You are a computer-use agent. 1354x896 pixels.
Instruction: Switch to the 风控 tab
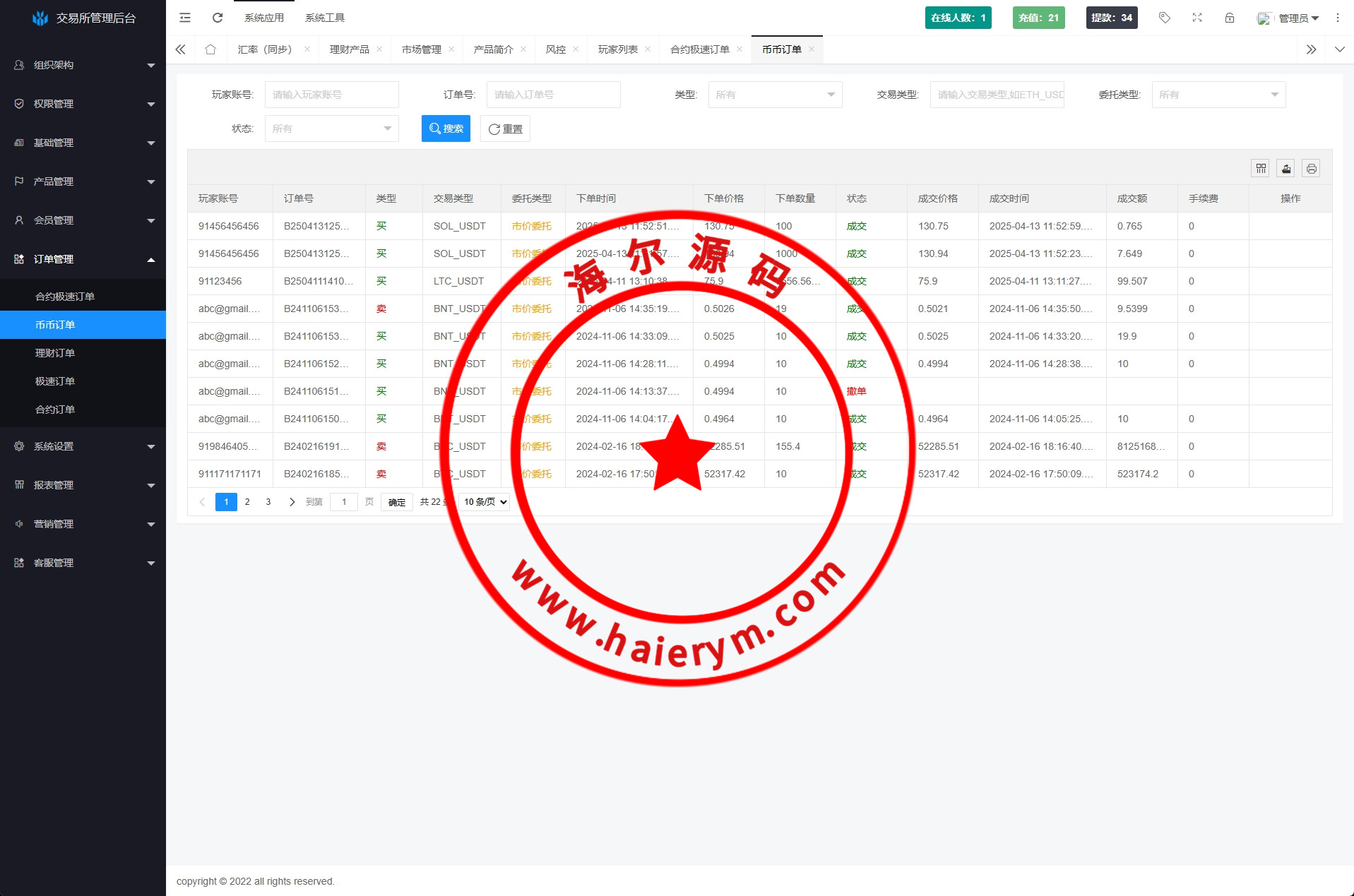coord(556,49)
